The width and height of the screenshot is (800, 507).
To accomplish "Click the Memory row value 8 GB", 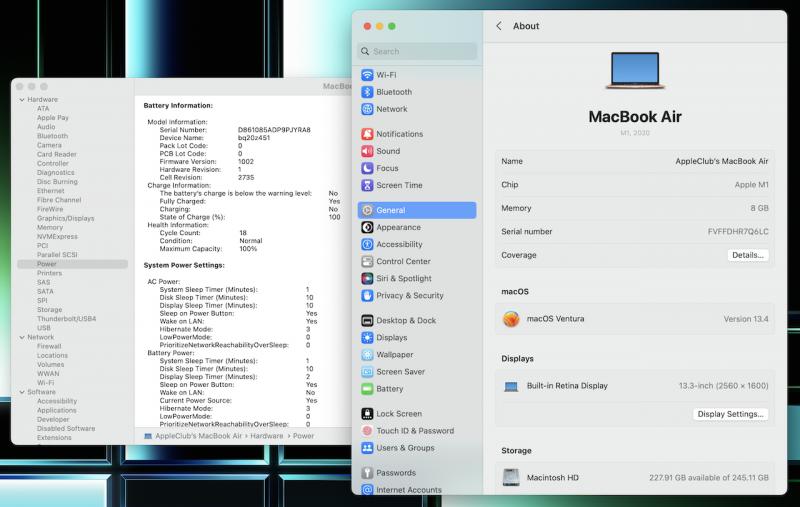I will 759,208.
